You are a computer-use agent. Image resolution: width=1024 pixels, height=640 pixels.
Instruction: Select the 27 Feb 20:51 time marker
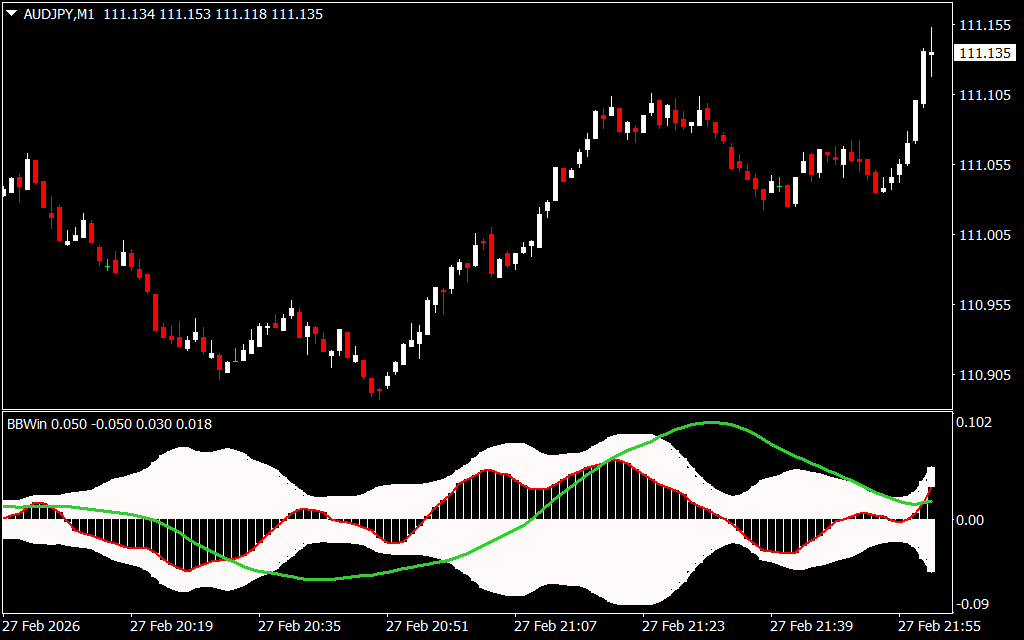[427, 626]
